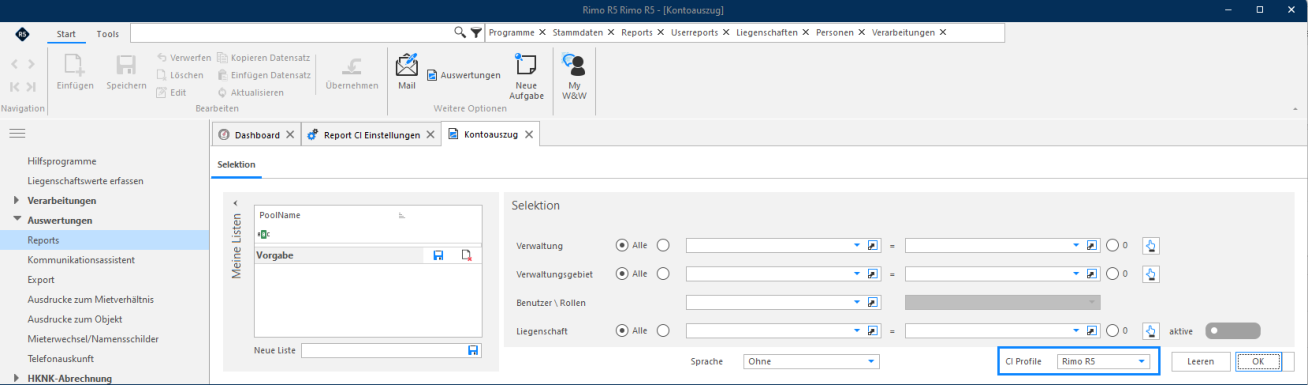The height and width of the screenshot is (385, 1308).
Task: Create a Neue Aufgabe
Action: pos(526,76)
